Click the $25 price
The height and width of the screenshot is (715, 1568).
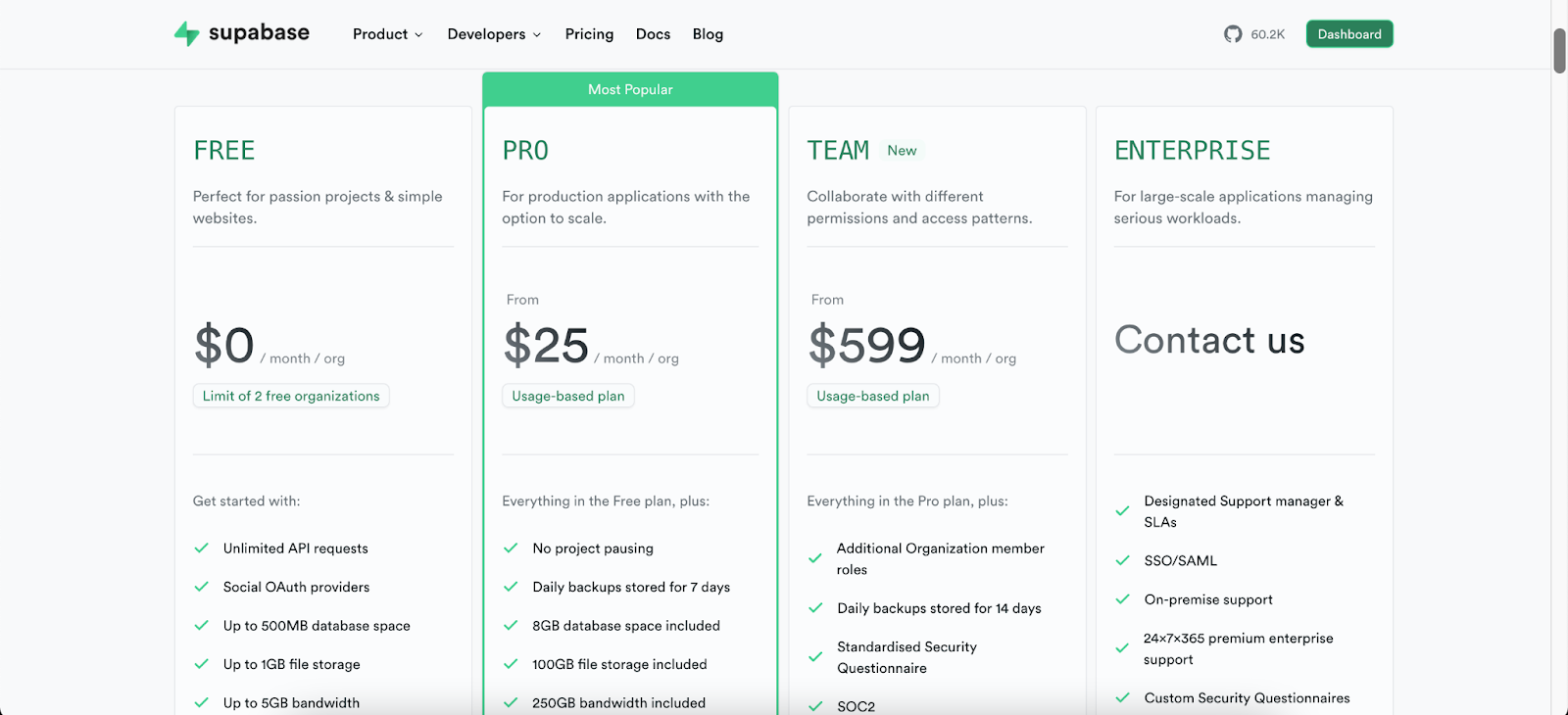pos(546,346)
